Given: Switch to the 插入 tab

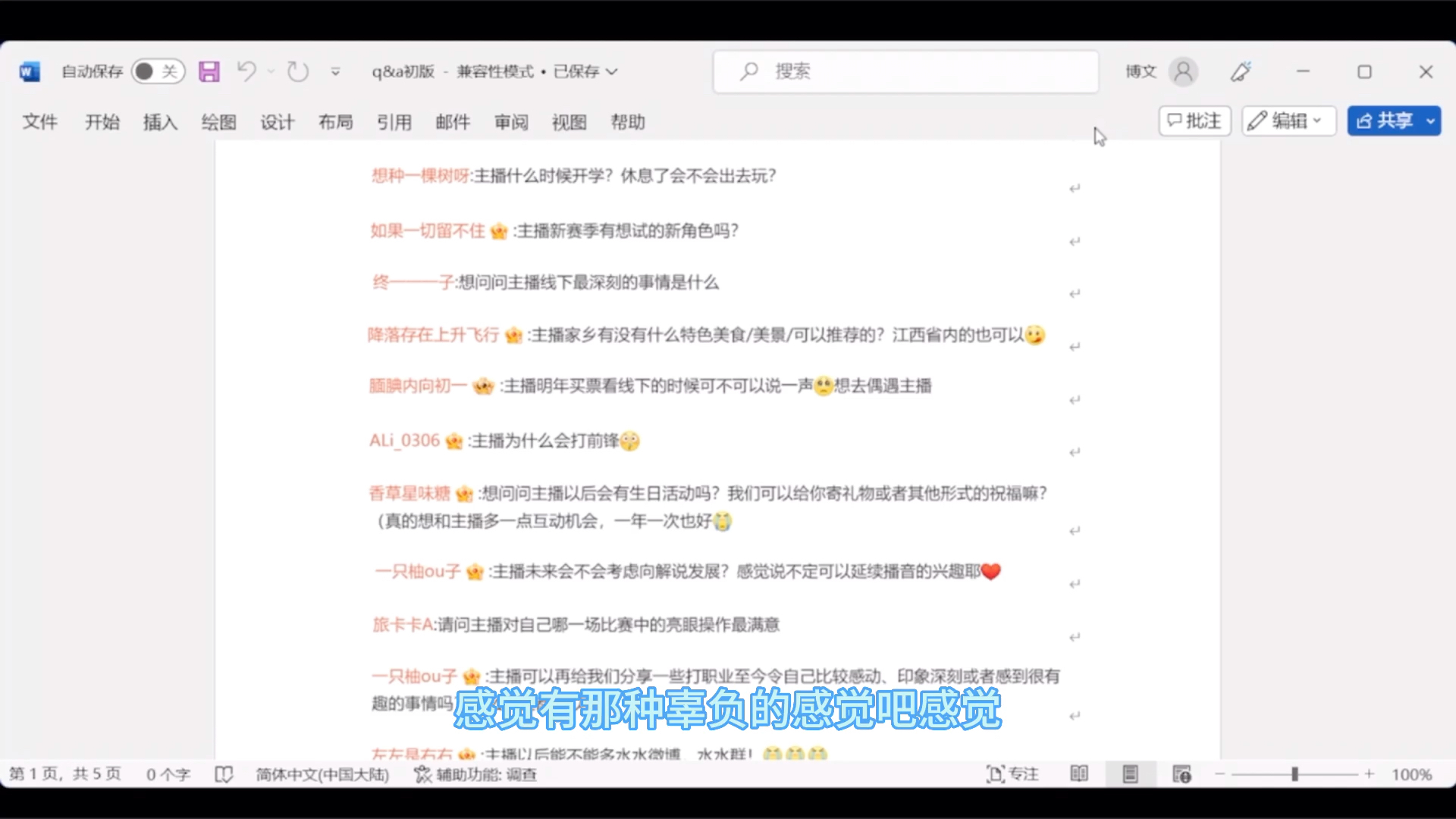Looking at the screenshot, I should 160,121.
